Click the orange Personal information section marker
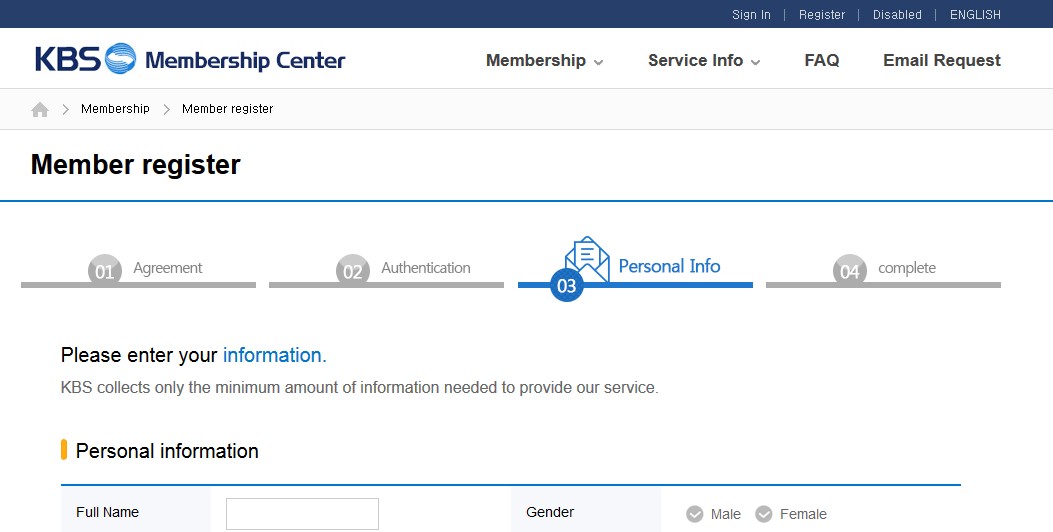This screenshot has width=1053, height=532. pos(64,450)
